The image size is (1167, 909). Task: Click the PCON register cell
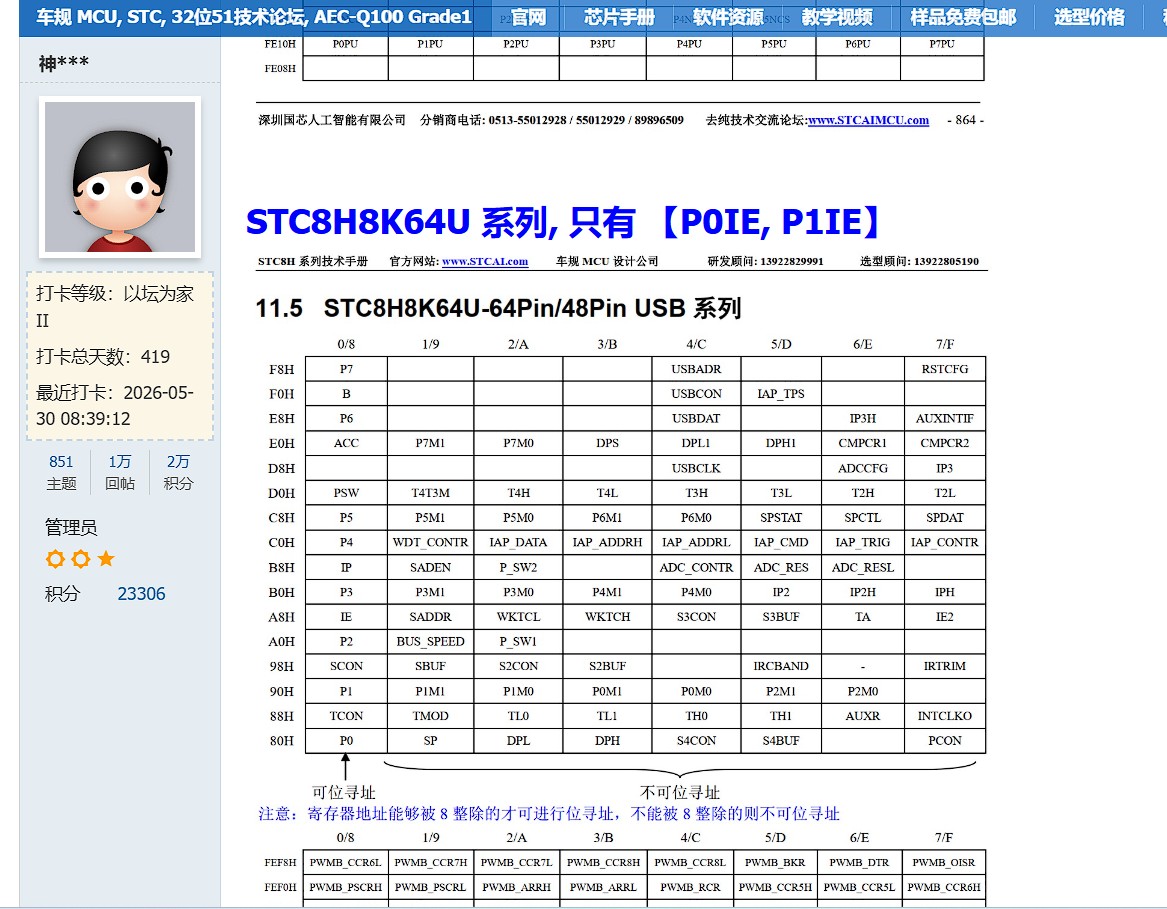click(944, 741)
